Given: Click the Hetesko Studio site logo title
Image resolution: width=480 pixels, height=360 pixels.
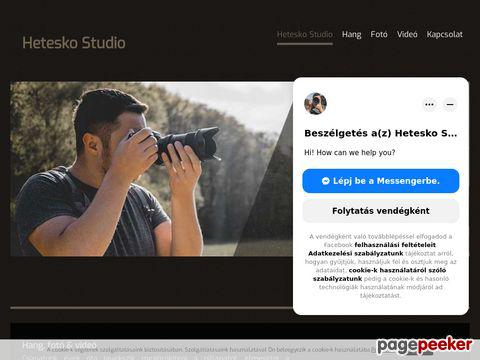Looking at the screenshot, I should pyautogui.click(x=74, y=43).
